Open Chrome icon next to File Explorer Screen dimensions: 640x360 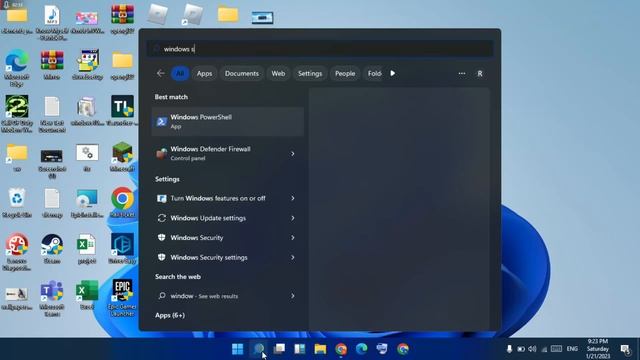tap(341, 349)
